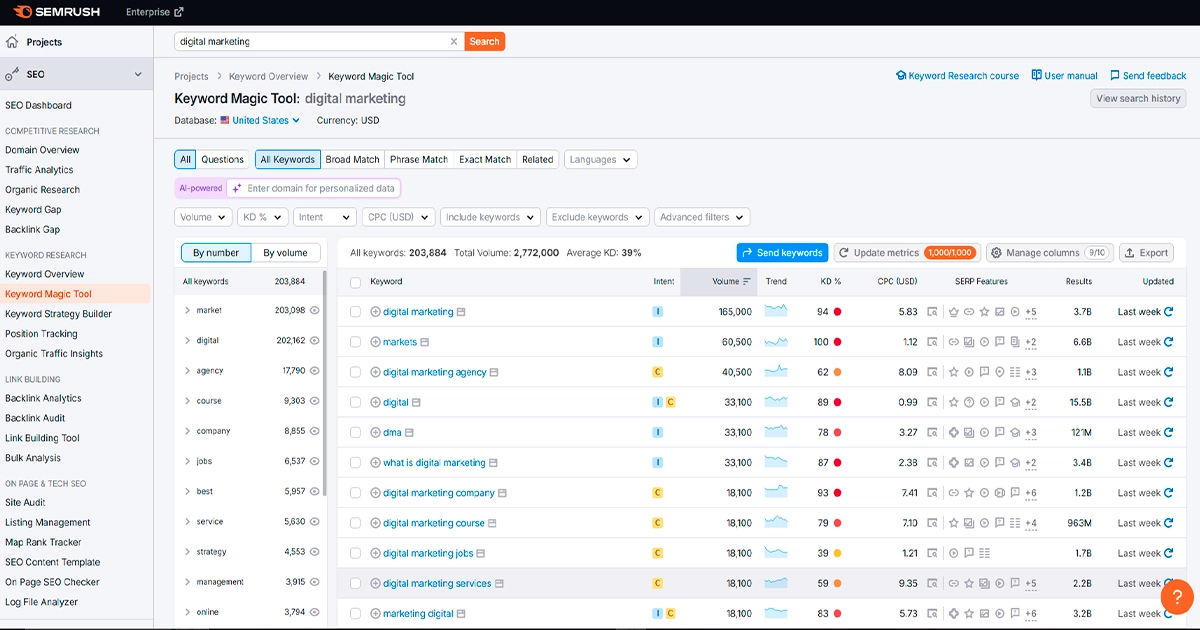Click the orange help question mark button
This screenshot has height=630, width=1200.
[1177, 596]
